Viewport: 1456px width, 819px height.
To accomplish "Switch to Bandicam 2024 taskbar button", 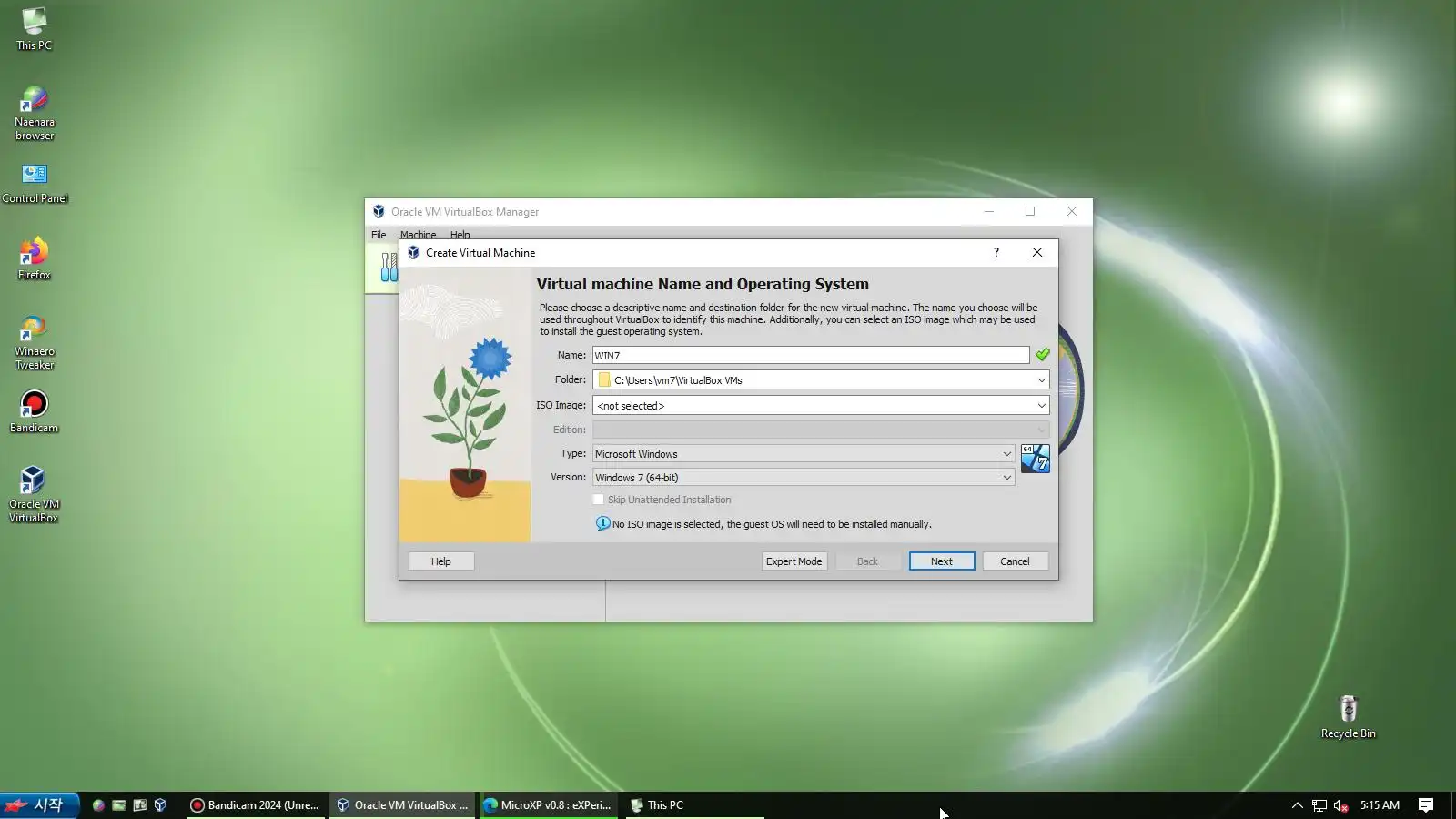I will click(x=255, y=805).
